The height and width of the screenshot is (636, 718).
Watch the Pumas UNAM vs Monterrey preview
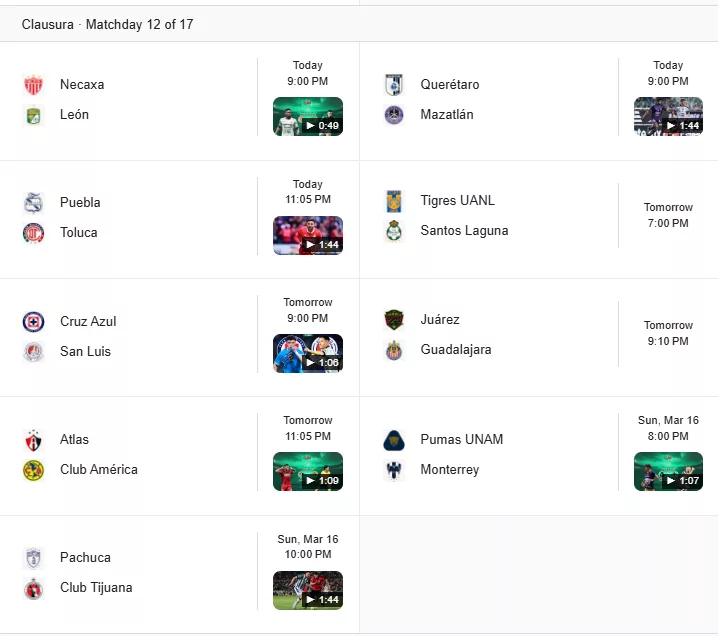[x=668, y=471]
